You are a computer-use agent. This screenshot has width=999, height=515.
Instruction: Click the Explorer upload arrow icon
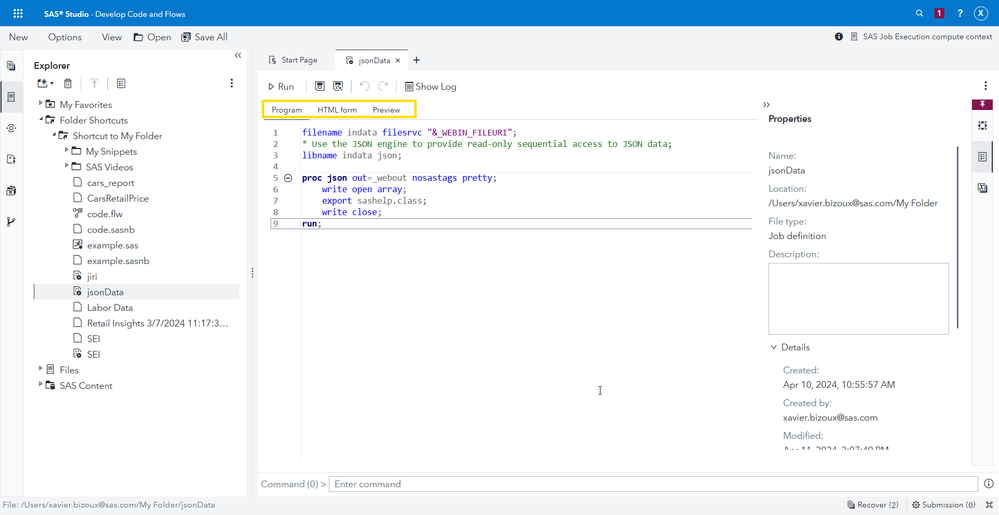(94, 83)
